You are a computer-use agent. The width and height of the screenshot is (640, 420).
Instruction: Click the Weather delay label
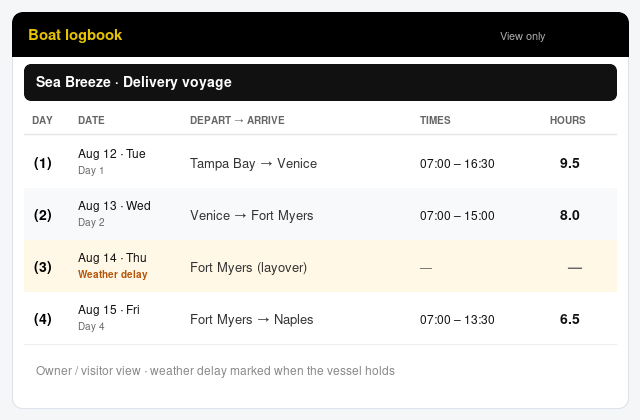[x=113, y=274]
